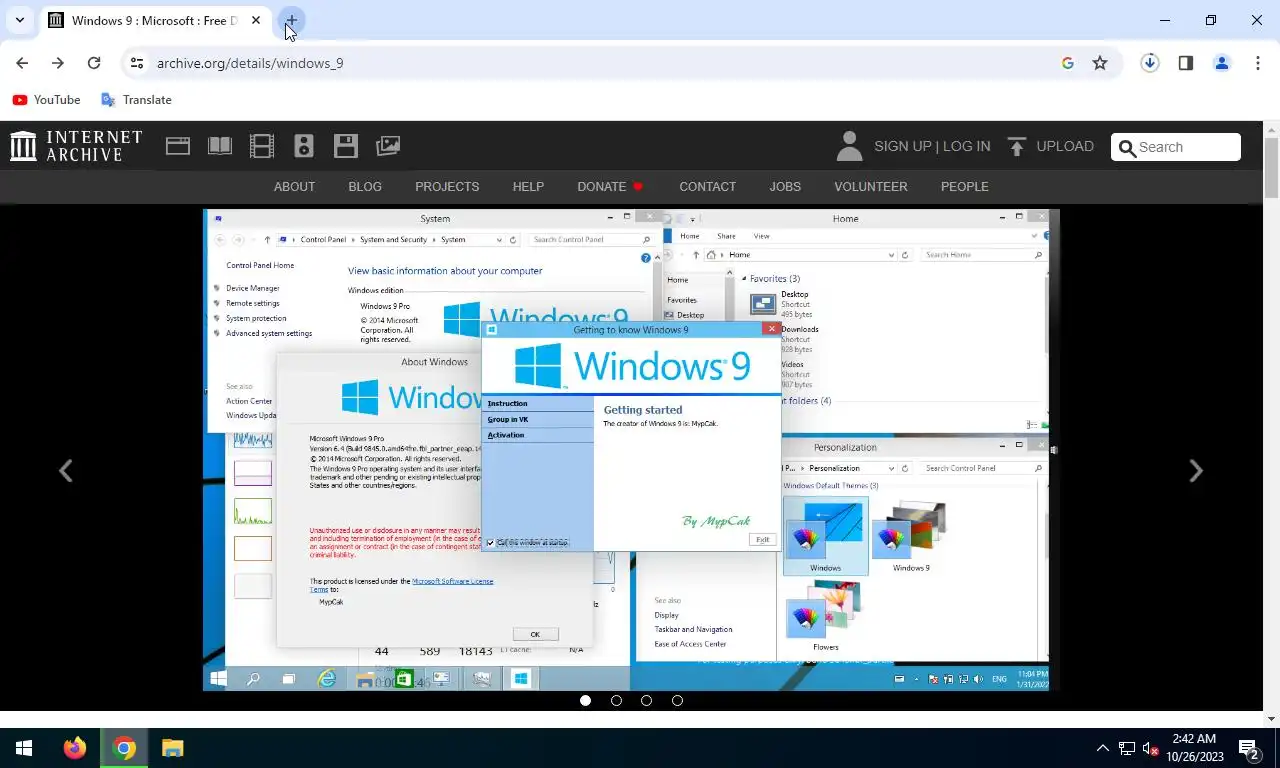The width and height of the screenshot is (1280, 768).
Task: Show hidden system tray icons
Action: click(x=1103, y=748)
